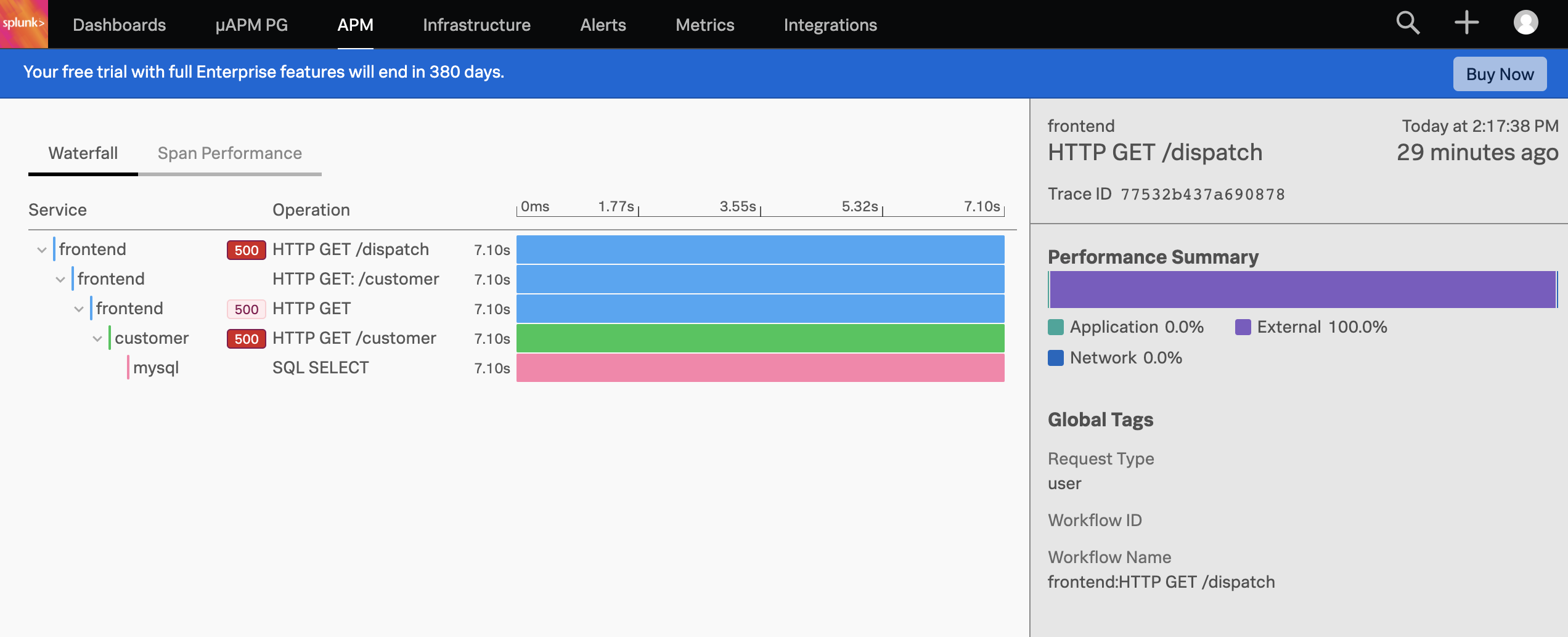The width and height of the screenshot is (1568, 637).
Task: Select the blue /dispatch span bar
Action: coord(761,250)
